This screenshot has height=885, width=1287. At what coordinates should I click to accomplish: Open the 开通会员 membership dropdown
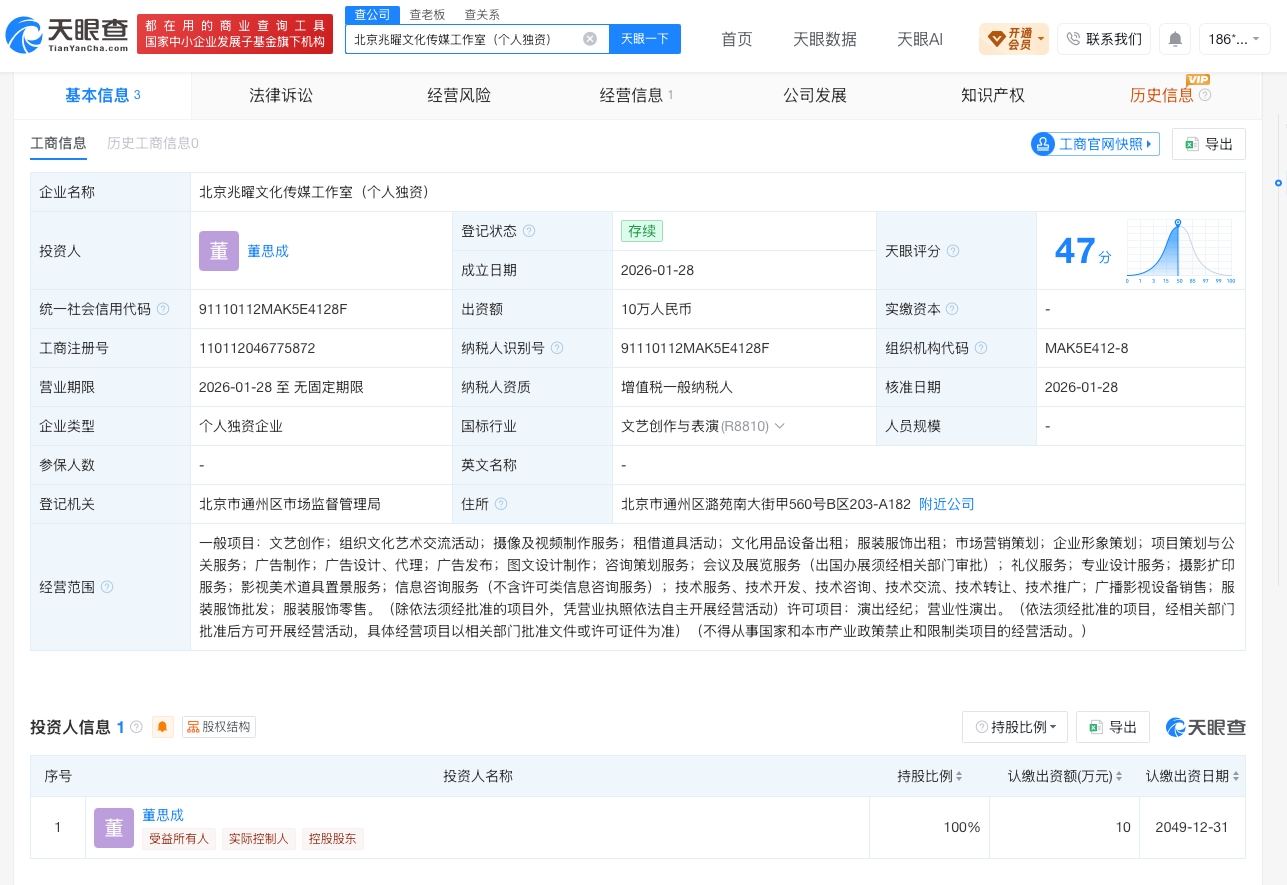pyautogui.click(x=1014, y=39)
